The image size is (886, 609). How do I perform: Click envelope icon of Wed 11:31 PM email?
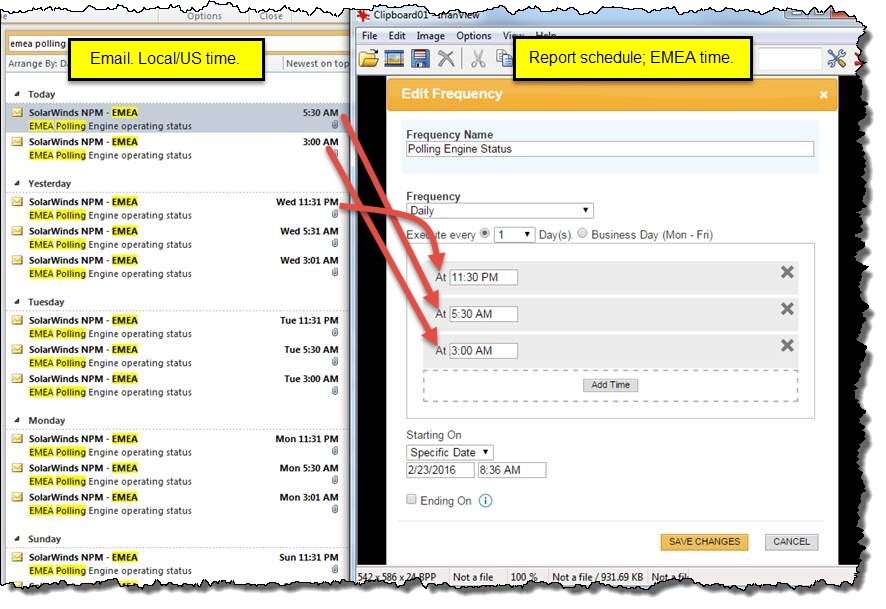coord(18,202)
